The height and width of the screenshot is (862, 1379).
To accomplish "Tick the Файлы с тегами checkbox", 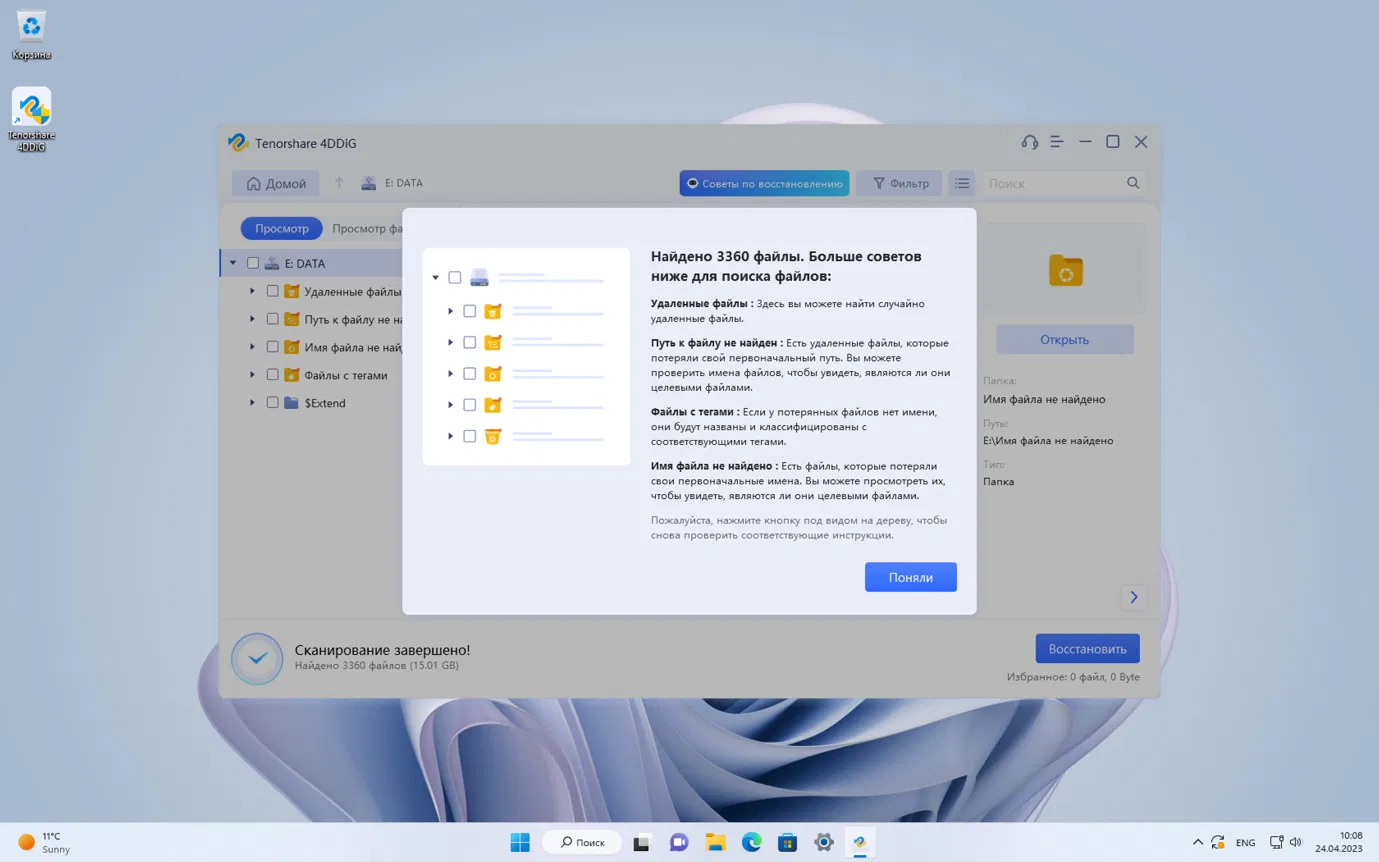I will tap(272, 375).
